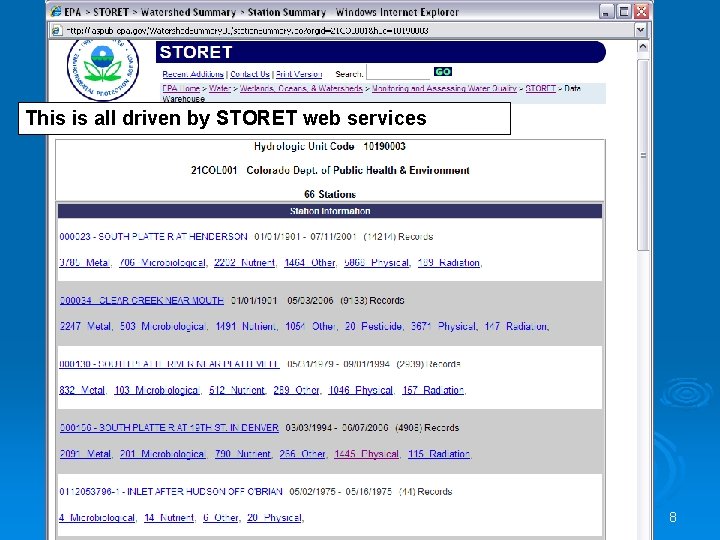This screenshot has width=720, height=540.
Task: Open the STORET breadcrumb link
Action: [x=540, y=89]
